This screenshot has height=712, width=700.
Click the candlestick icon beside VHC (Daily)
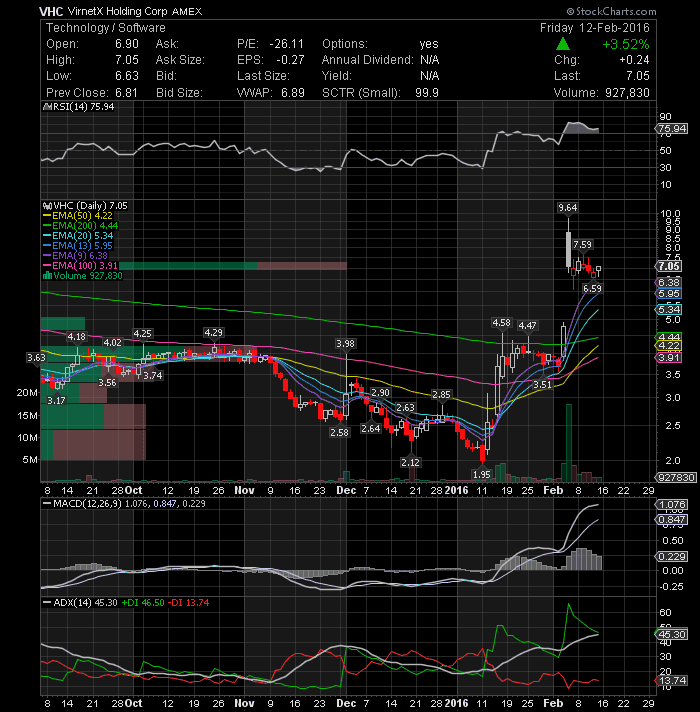[x=47, y=206]
